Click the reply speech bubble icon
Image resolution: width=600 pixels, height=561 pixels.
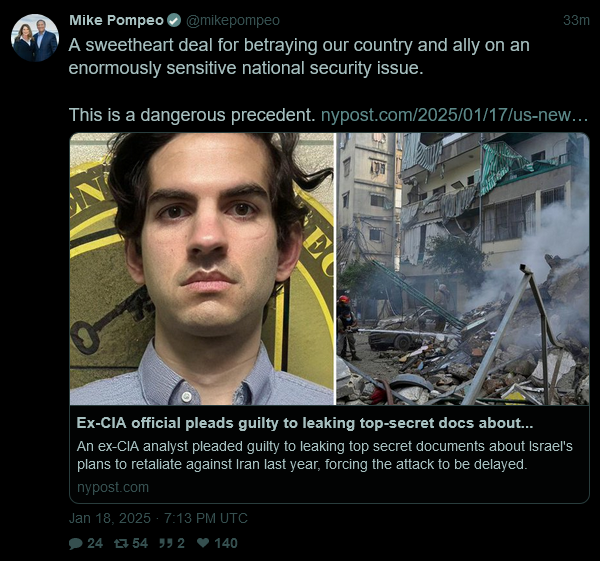tap(75, 543)
